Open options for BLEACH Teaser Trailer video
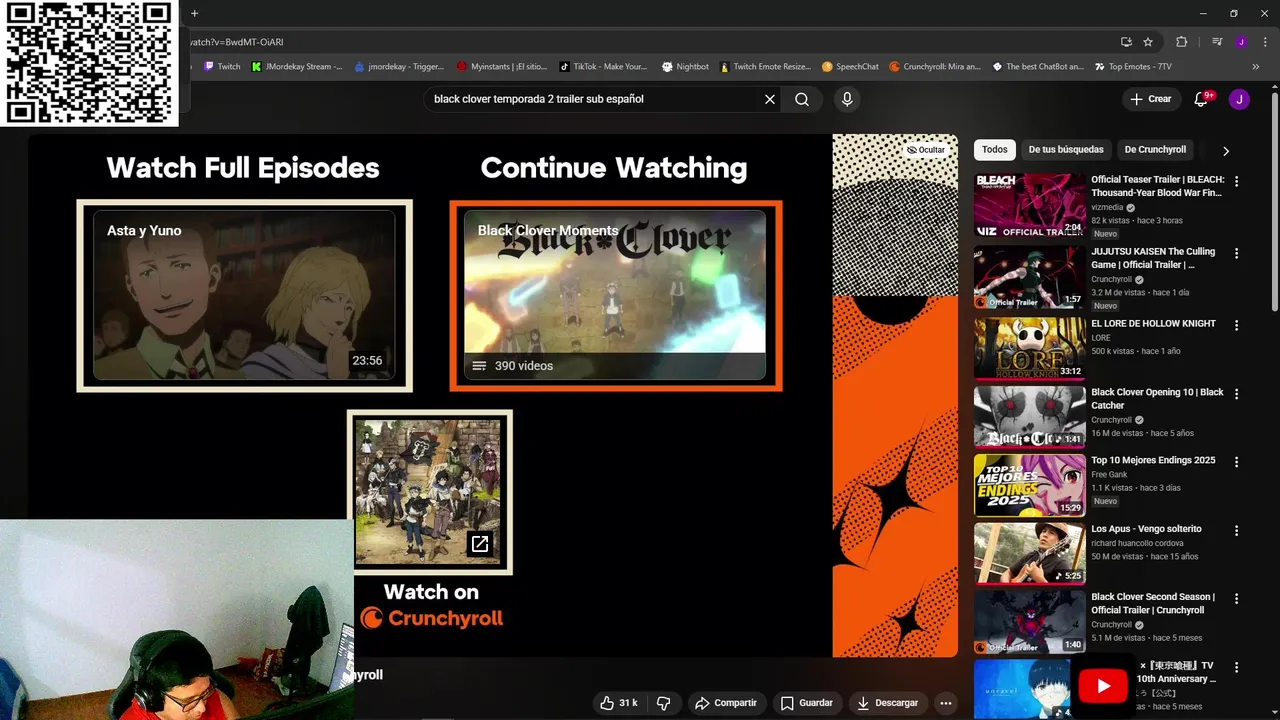 [x=1237, y=182]
